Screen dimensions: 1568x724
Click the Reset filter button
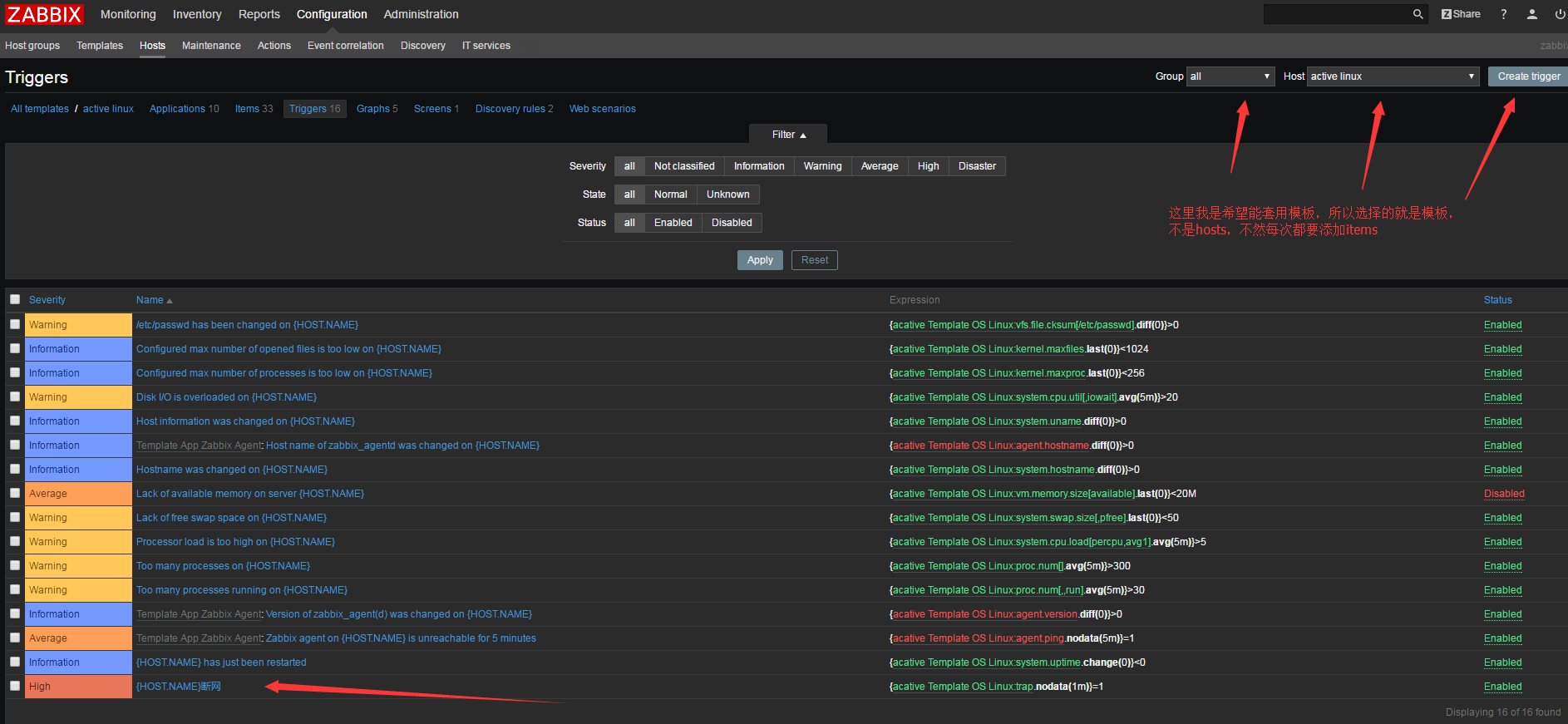[x=815, y=260]
